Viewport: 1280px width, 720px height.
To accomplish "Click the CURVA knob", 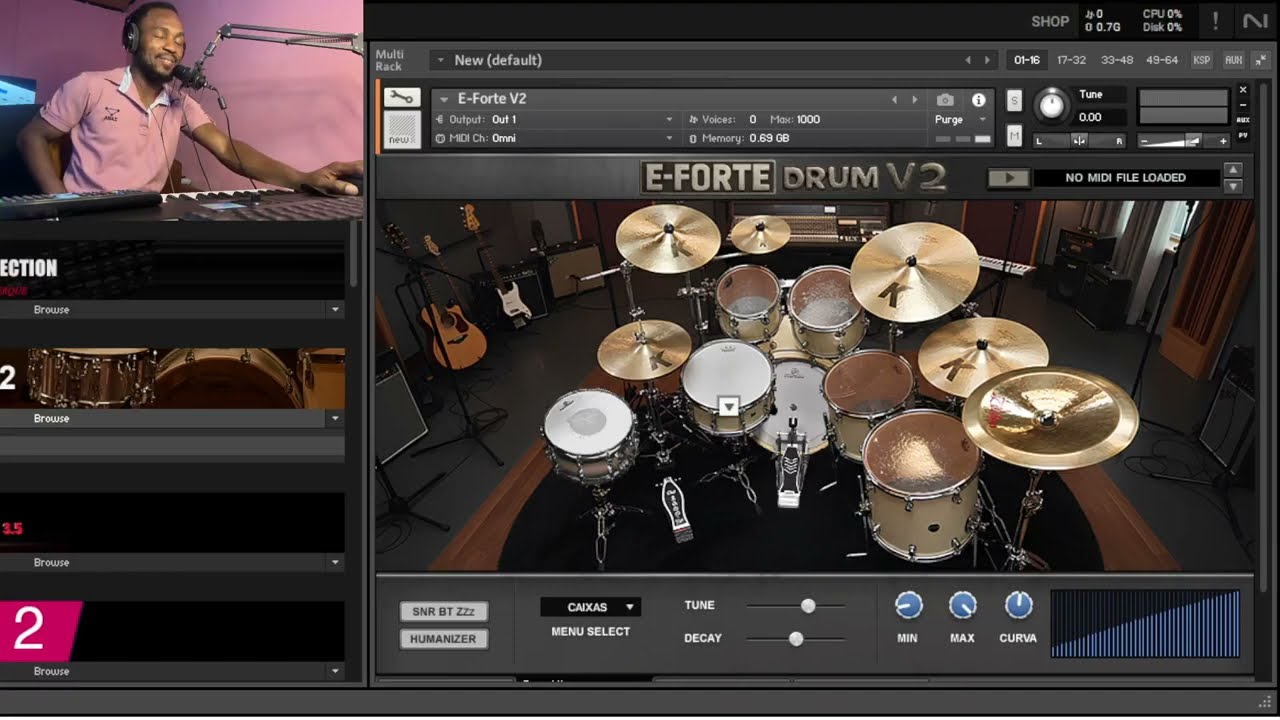I will (x=1018, y=605).
